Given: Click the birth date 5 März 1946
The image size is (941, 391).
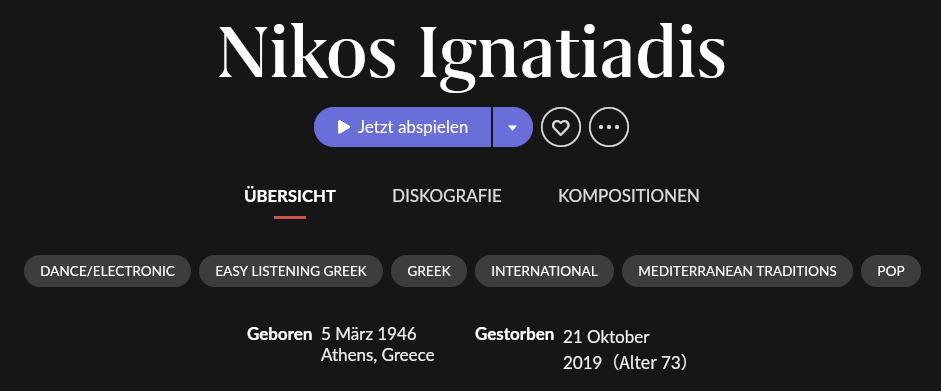Looking at the screenshot, I should point(368,334).
